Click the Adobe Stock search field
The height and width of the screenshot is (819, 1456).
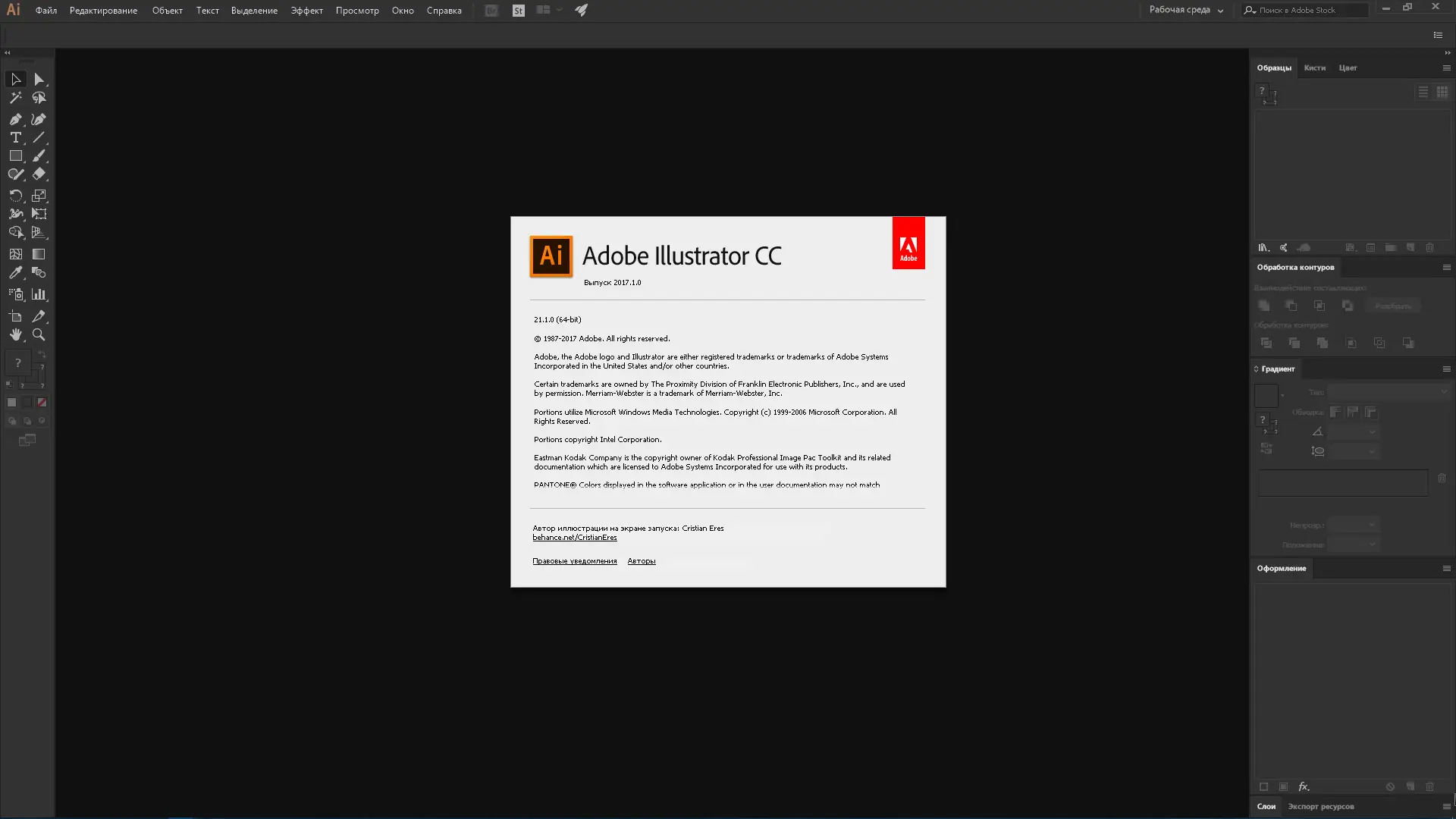(x=1312, y=10)
